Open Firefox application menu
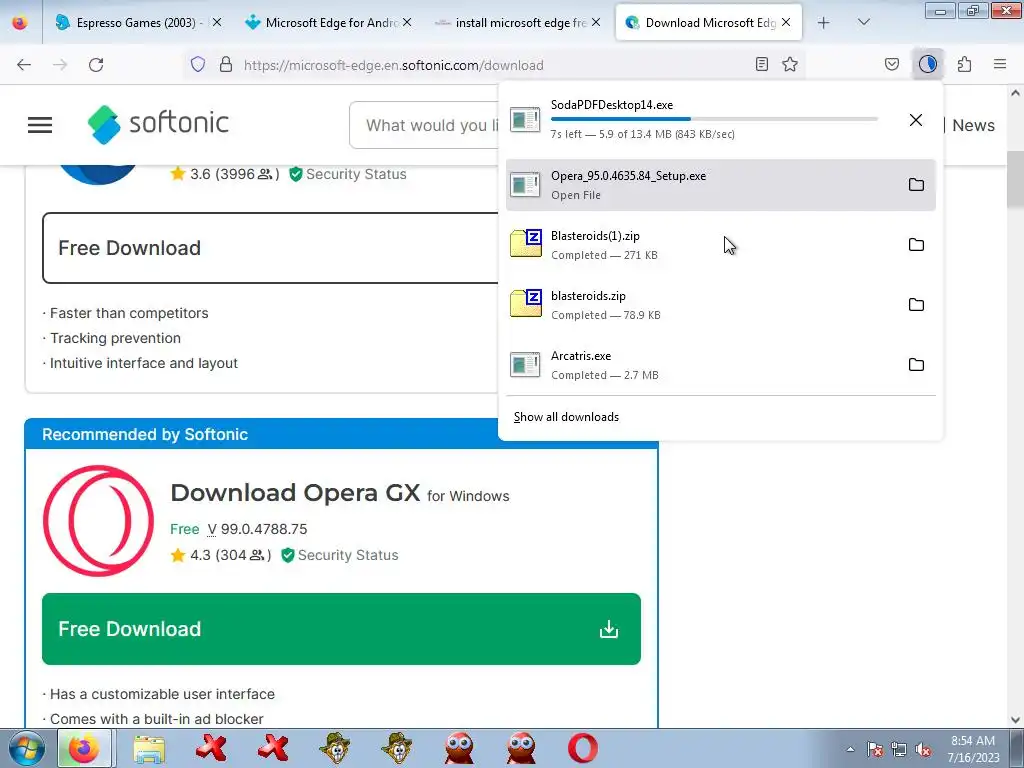The width and height of the screenshot is (1024, 768). (x=1000, y=64)
